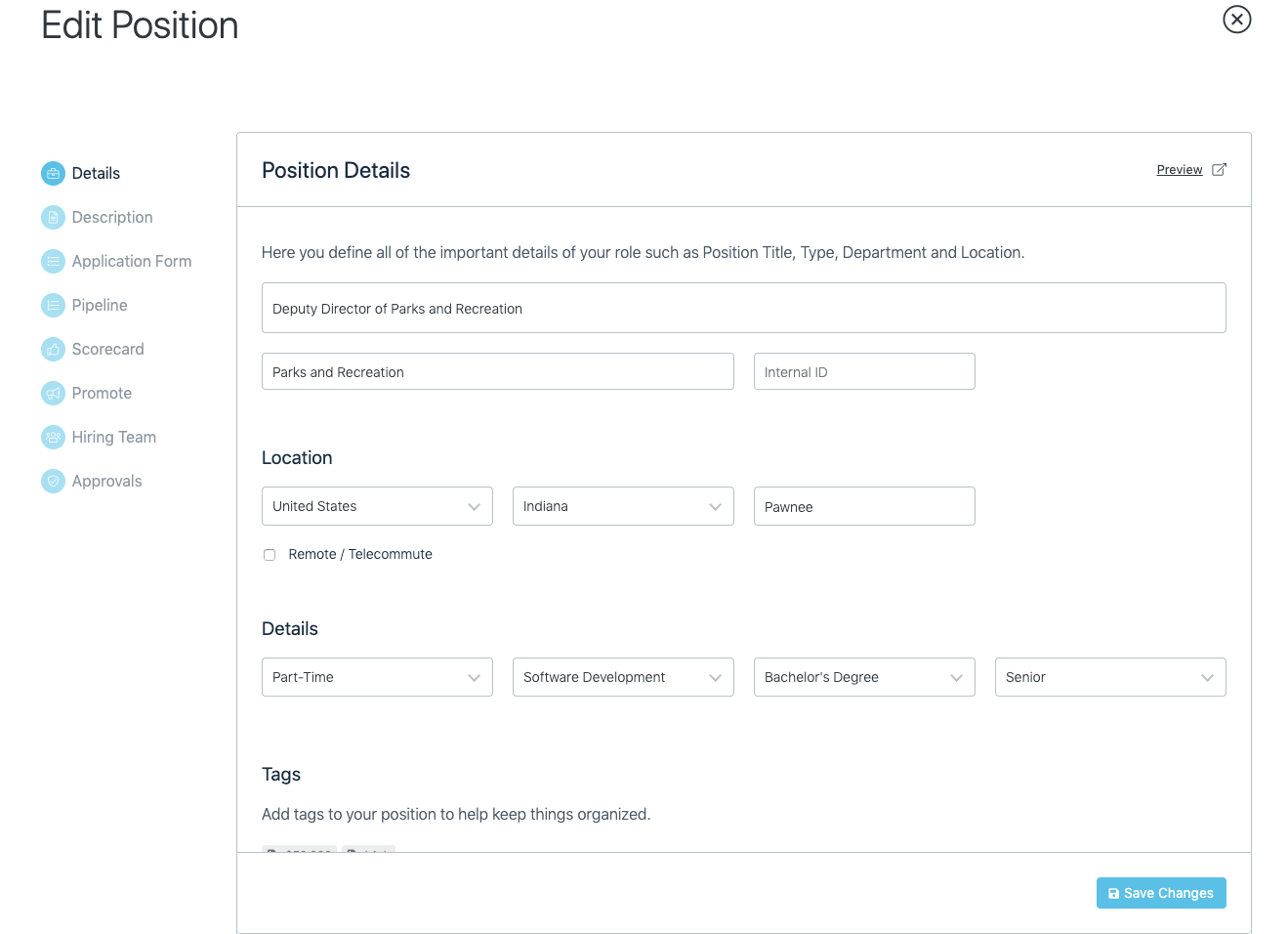Click the Application Form list icon

click(x=53, y=262)
